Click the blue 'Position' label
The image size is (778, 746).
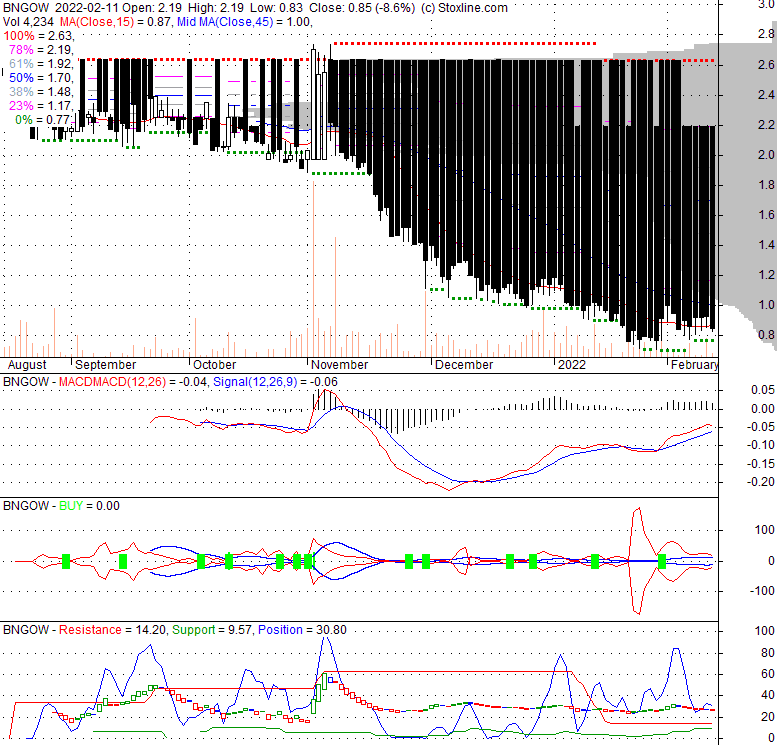(280, 630)
